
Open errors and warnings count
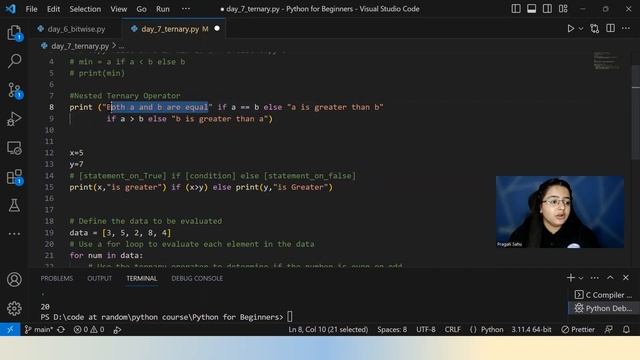[89, 329]
